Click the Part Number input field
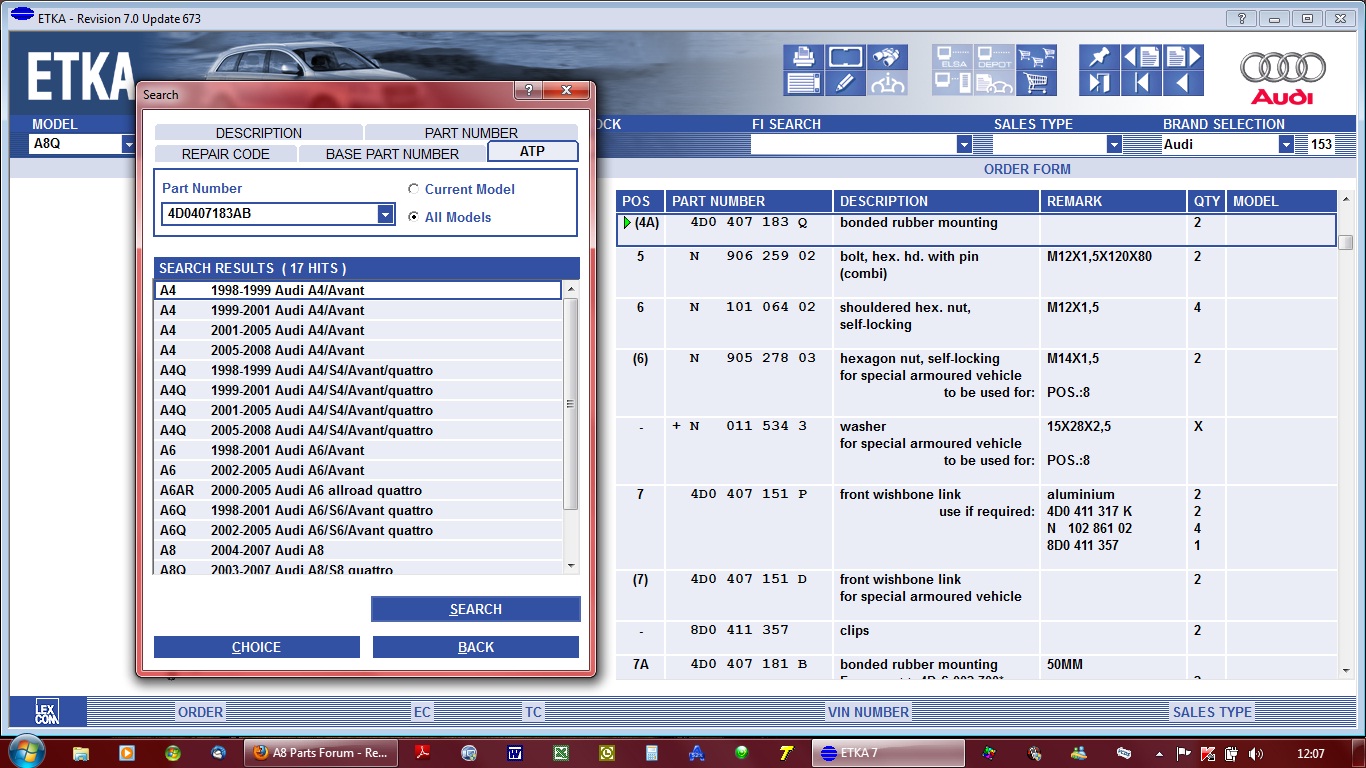Screen dimensions: 1366x768 (269, 214)
